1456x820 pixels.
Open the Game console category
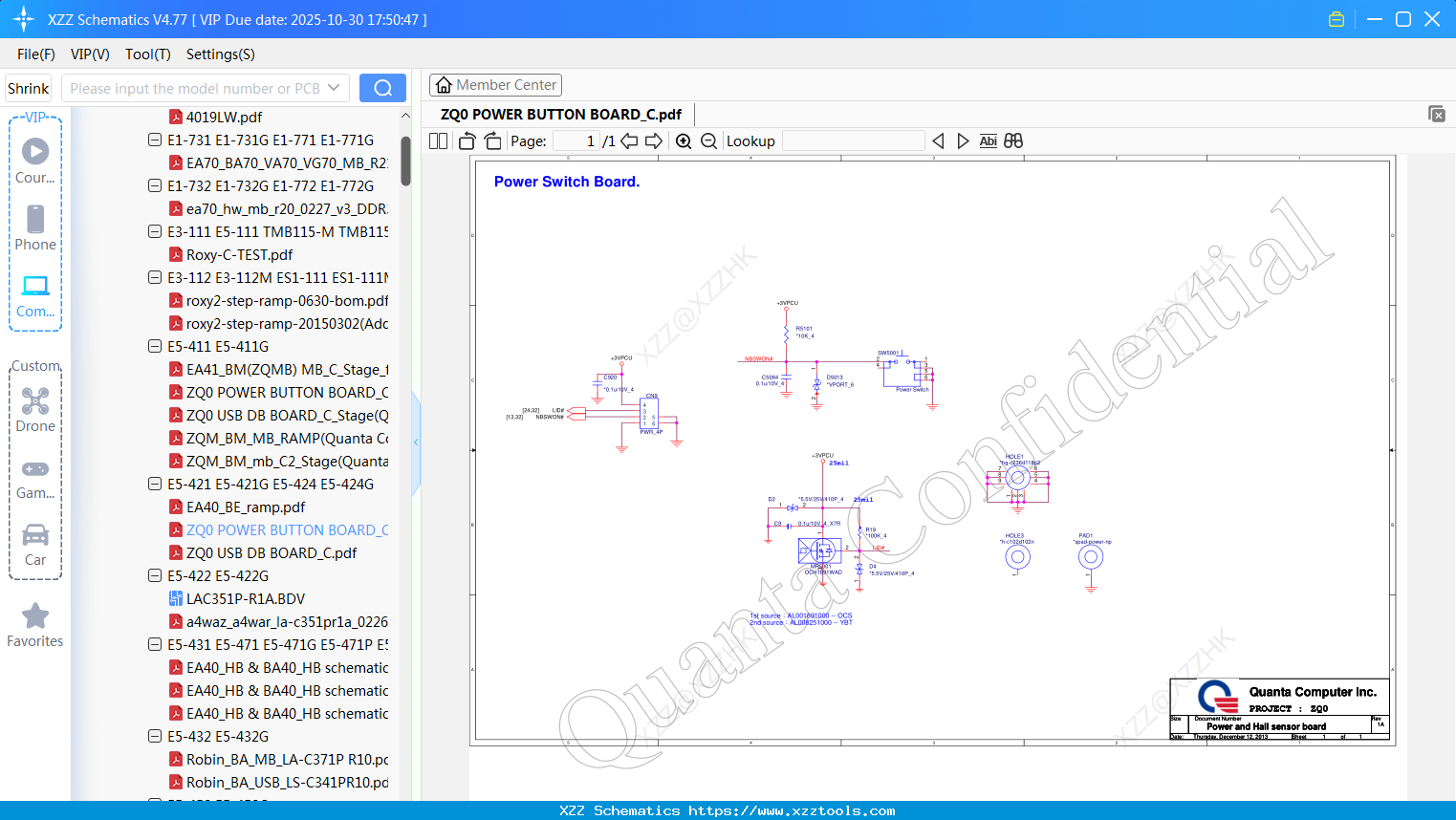[x=35, y=478]
